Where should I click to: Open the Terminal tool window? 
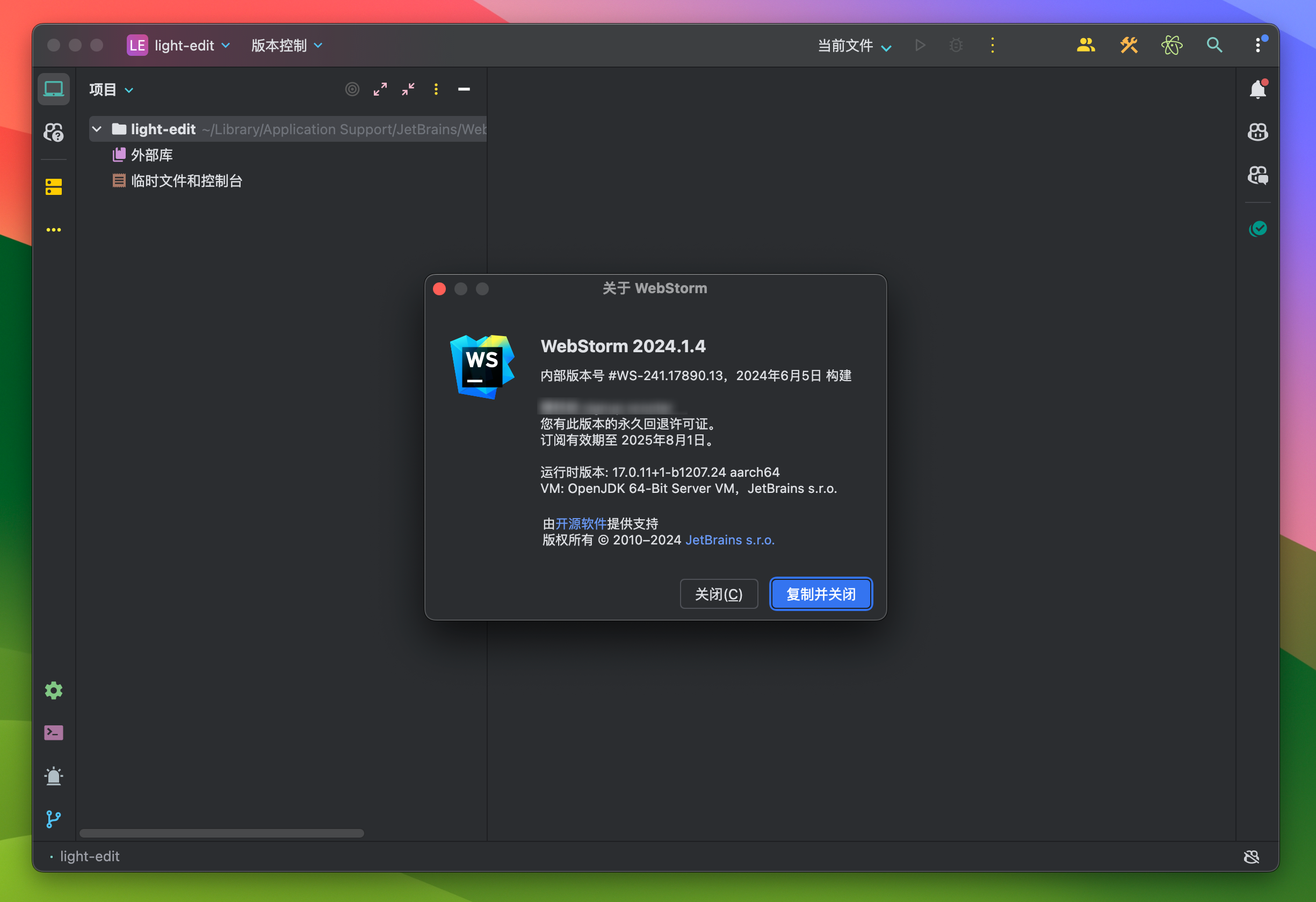click(x=54, y=733)
